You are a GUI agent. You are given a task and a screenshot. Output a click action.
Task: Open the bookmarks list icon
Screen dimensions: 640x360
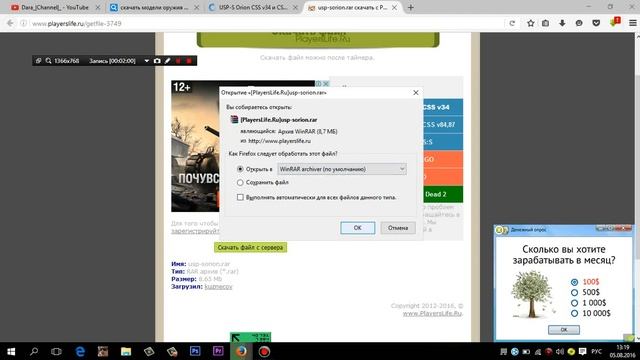click(545, 23)
